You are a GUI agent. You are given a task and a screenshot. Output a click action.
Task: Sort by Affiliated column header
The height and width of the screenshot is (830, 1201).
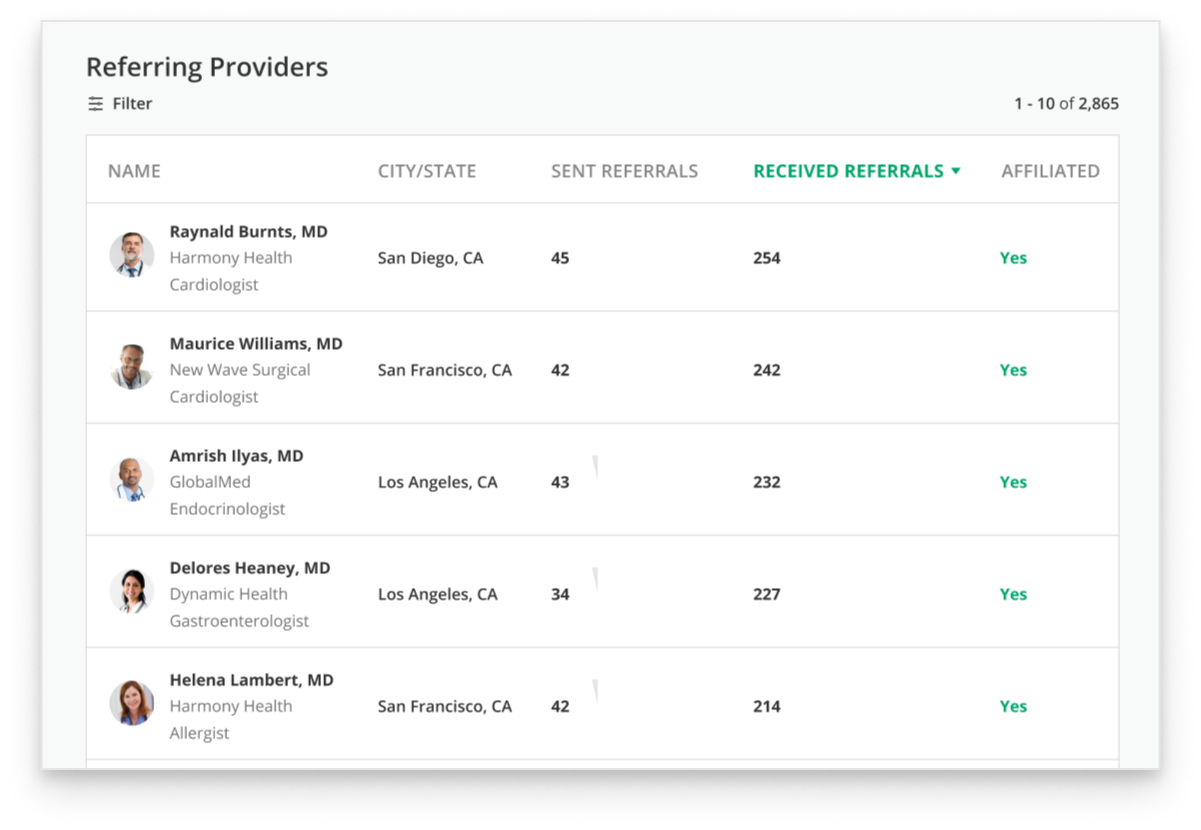pos(1050,171)
